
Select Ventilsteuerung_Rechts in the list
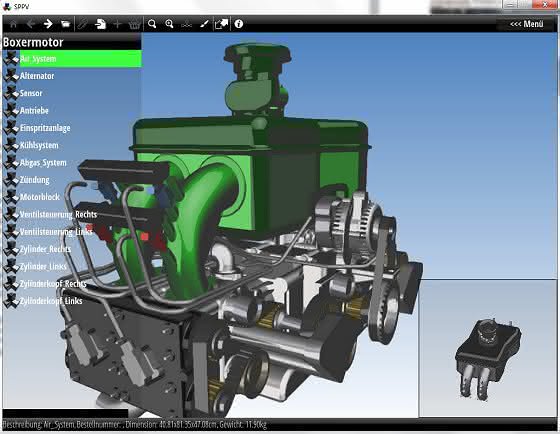click(x=58, y=214)
